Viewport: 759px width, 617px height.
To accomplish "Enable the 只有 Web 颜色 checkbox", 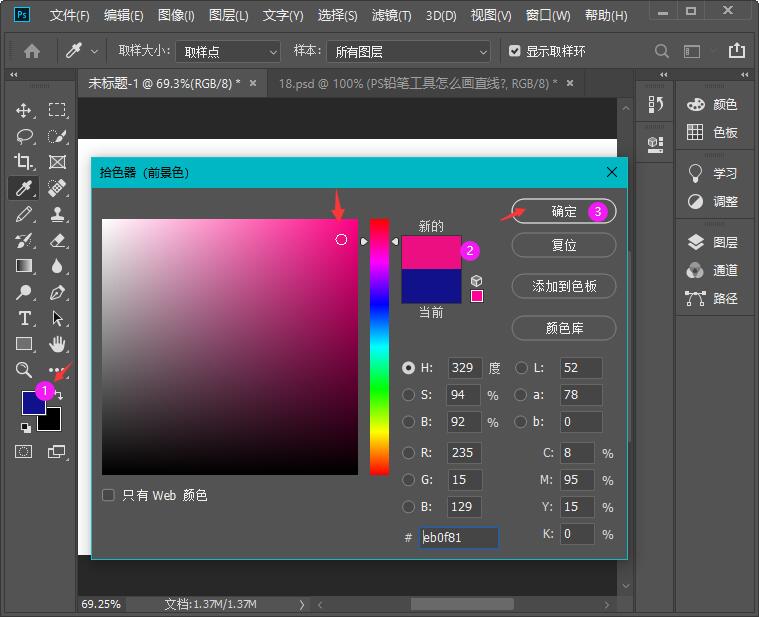I will point(108,495).
